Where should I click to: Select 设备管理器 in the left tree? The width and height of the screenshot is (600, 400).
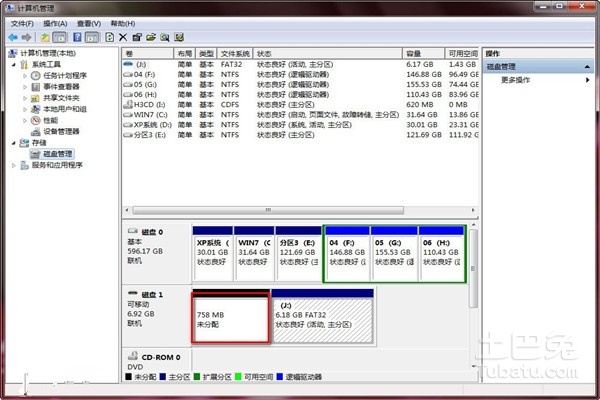[60, 131]
